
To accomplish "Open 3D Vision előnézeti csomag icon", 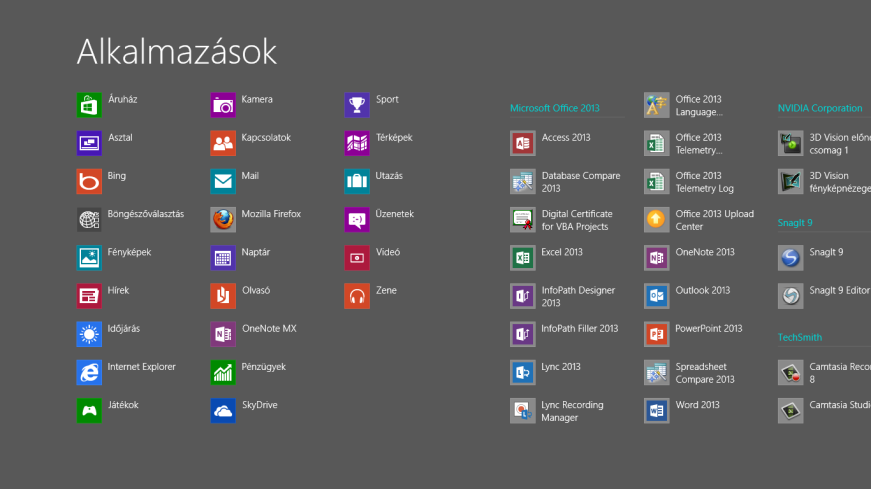I will pos(790,143).
